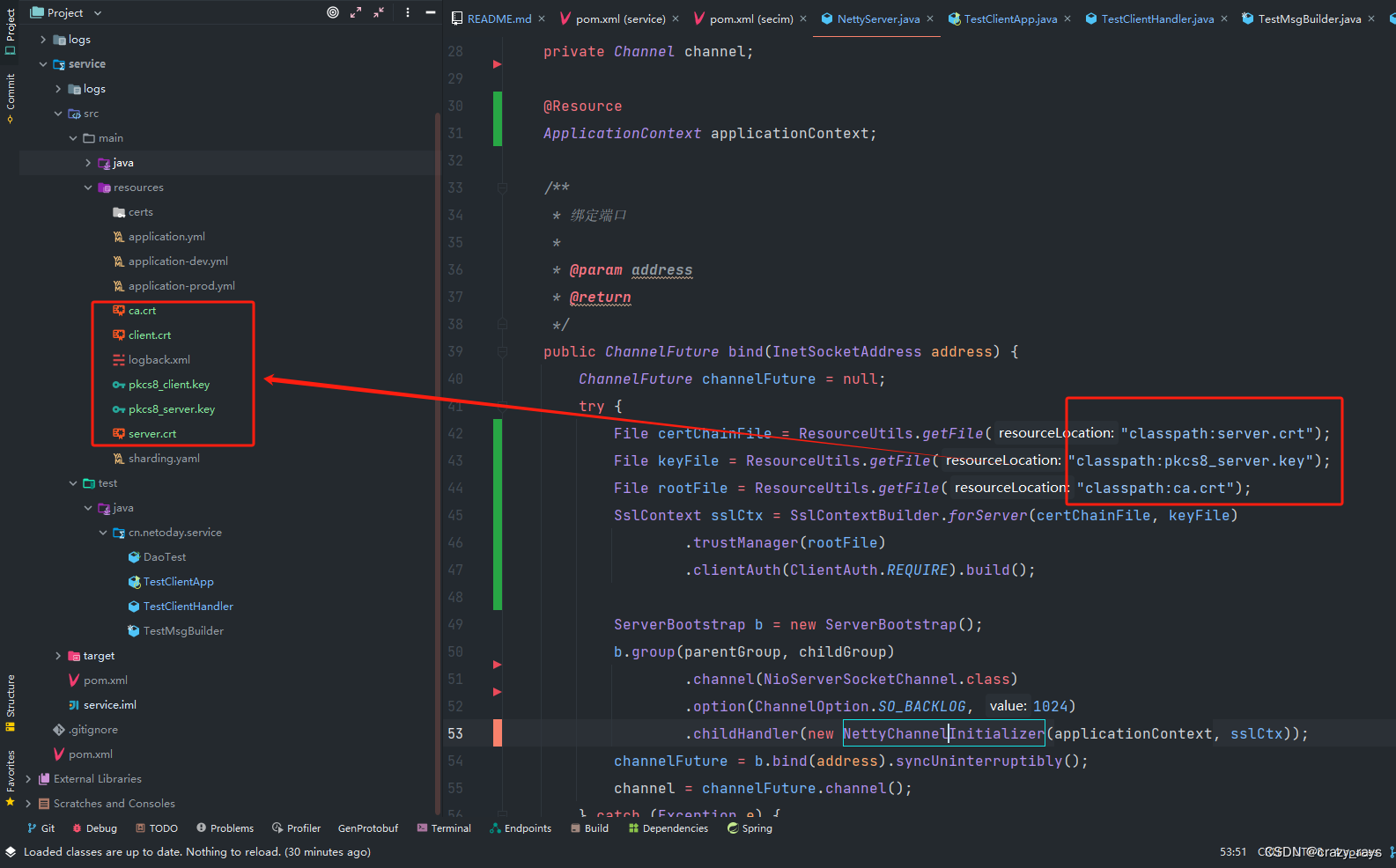Fold method with gutter toggle at line 39
Image resolution: width=1396 pixels, height=868 pixels.
pyautogui.click(x=502, y=352)
